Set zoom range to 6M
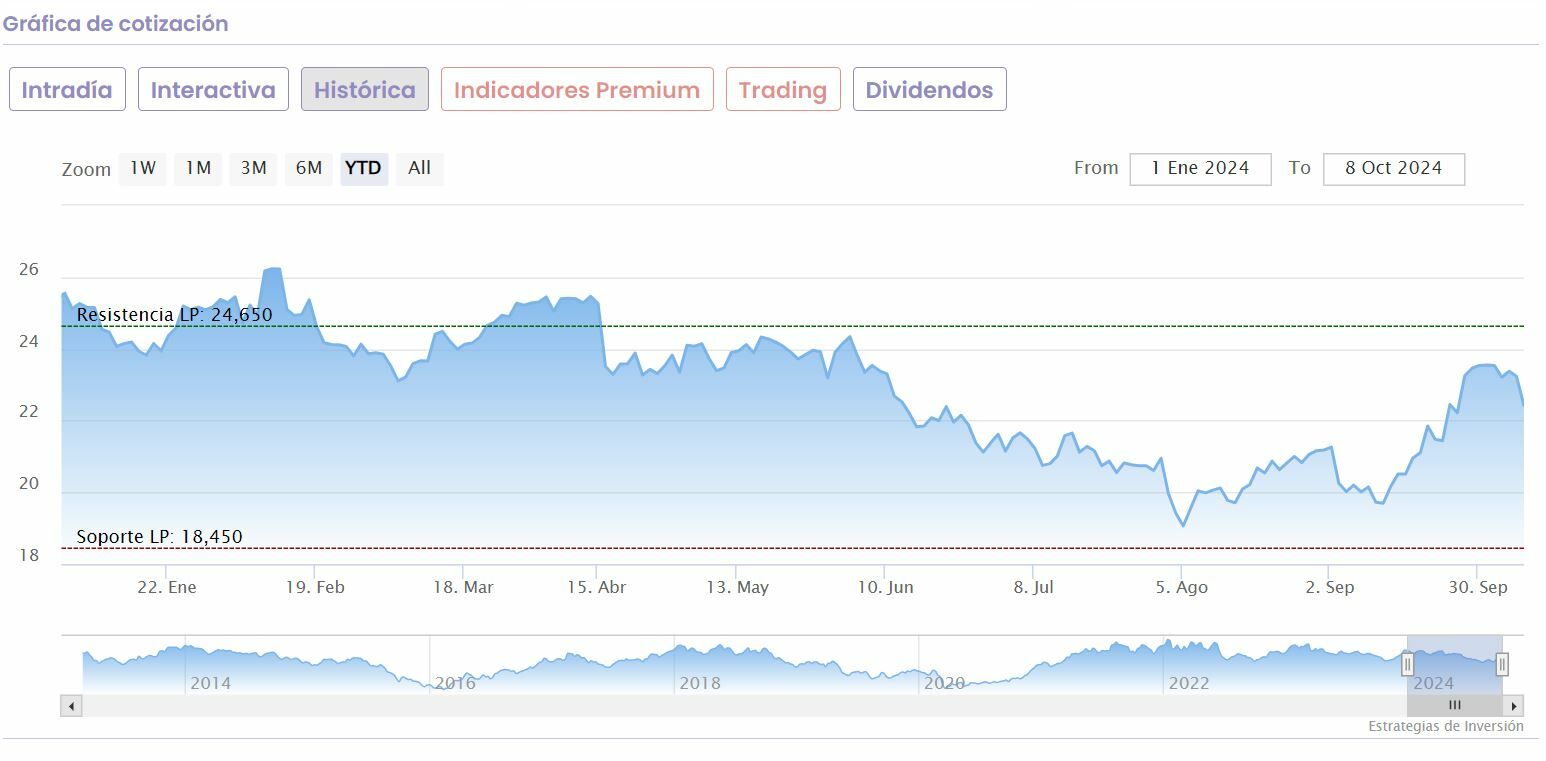The image size is (1546, 761). tap(308, 168)
